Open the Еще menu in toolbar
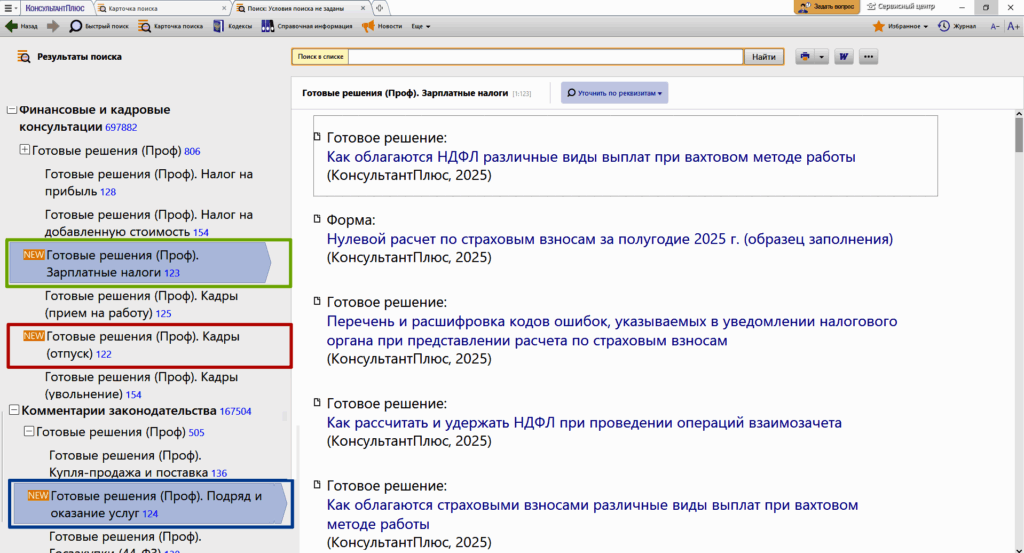Screen dimensions: 1024x553 (x=421, y=26)
